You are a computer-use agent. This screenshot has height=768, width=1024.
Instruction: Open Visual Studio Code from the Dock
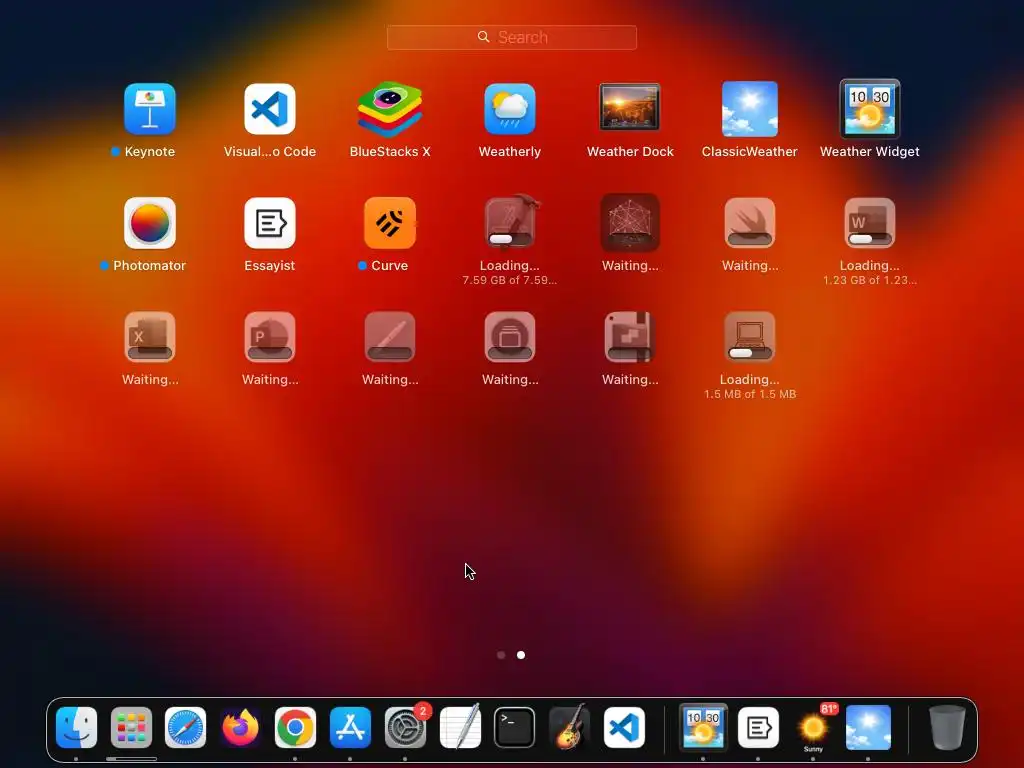(624, 728)
